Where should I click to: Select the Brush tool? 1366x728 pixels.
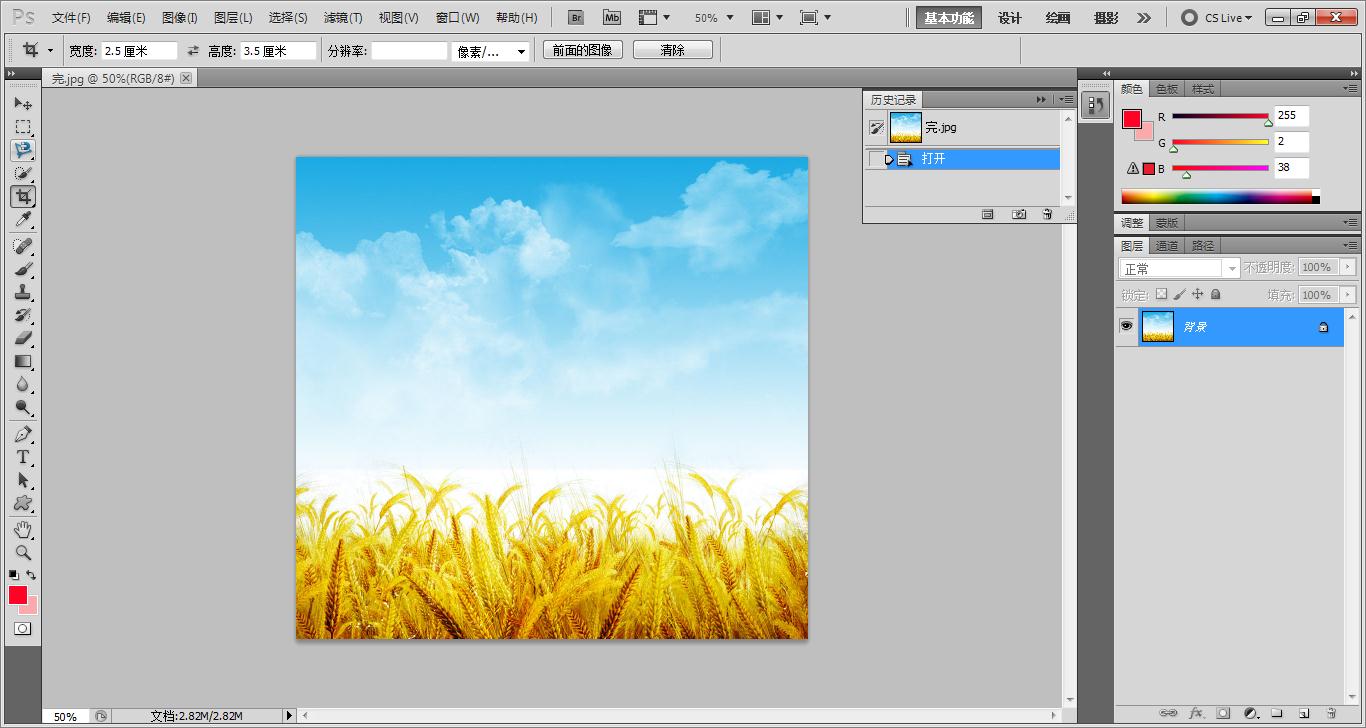[x=23, y=269]
